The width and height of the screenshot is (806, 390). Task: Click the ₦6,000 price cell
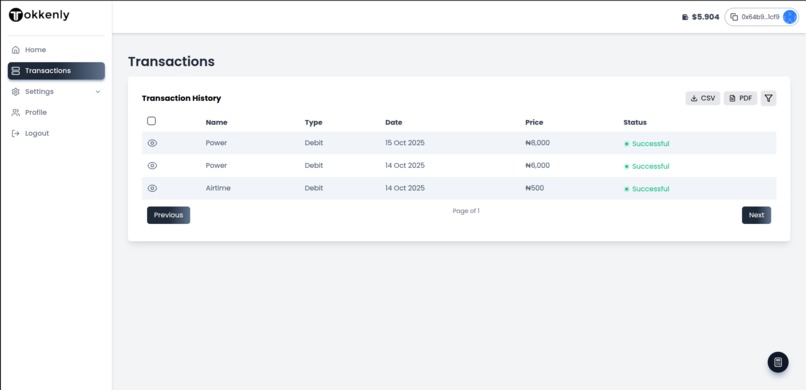(x=538, y=165)
